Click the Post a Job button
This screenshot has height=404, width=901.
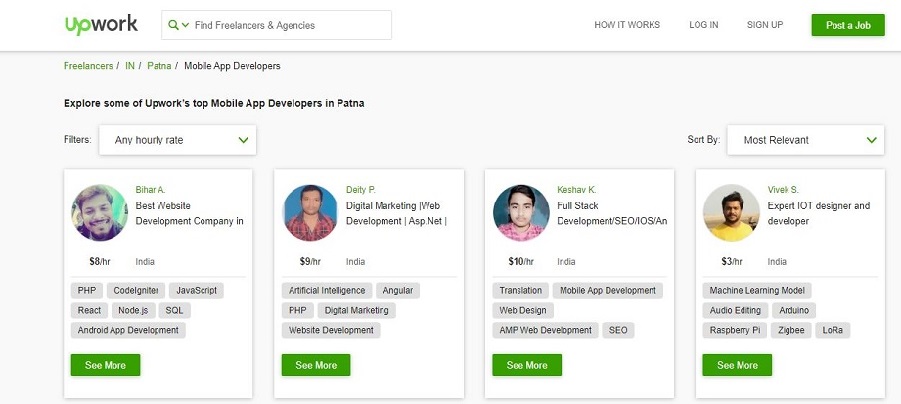pos(848,25)
